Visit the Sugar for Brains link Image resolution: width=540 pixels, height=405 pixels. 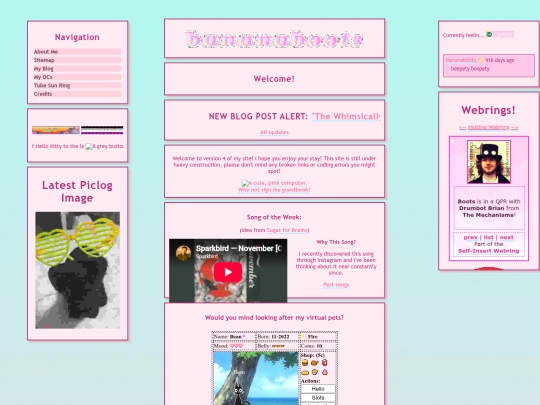pyautogui.click(x=287, y=230)
